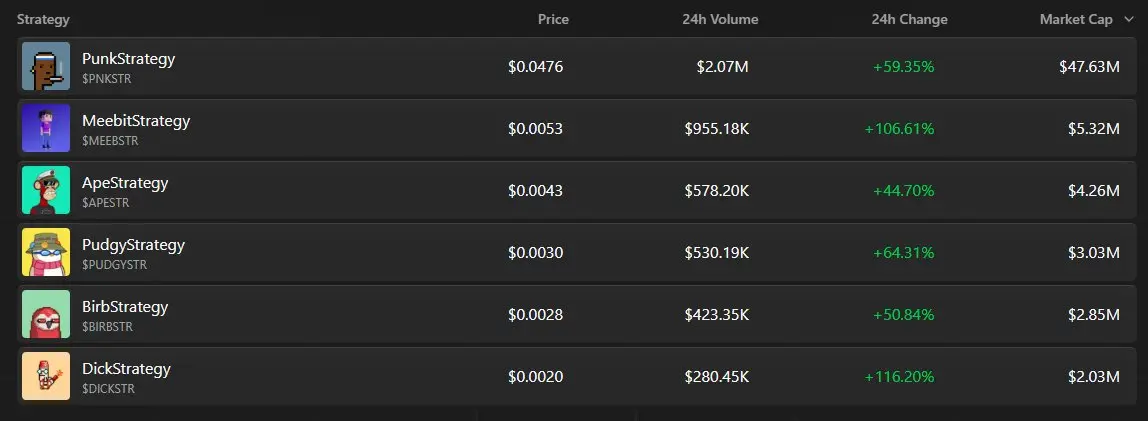Select PunkStrategy's $0.0476 price cell
Viewport: 1148px width, 421px height.
pyautogui.click(x=536, y=67)
